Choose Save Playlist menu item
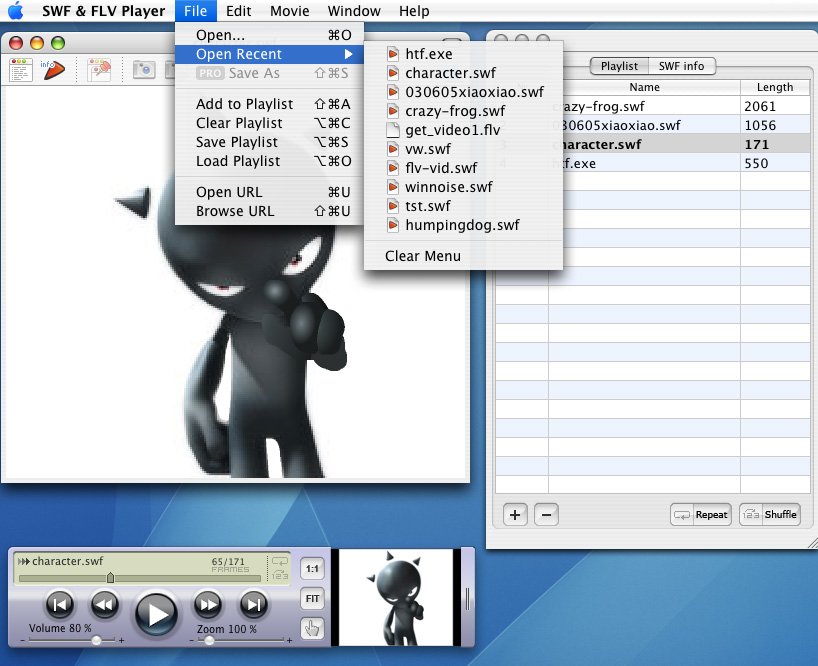The image size is (818, 666). tap(269, 142)
